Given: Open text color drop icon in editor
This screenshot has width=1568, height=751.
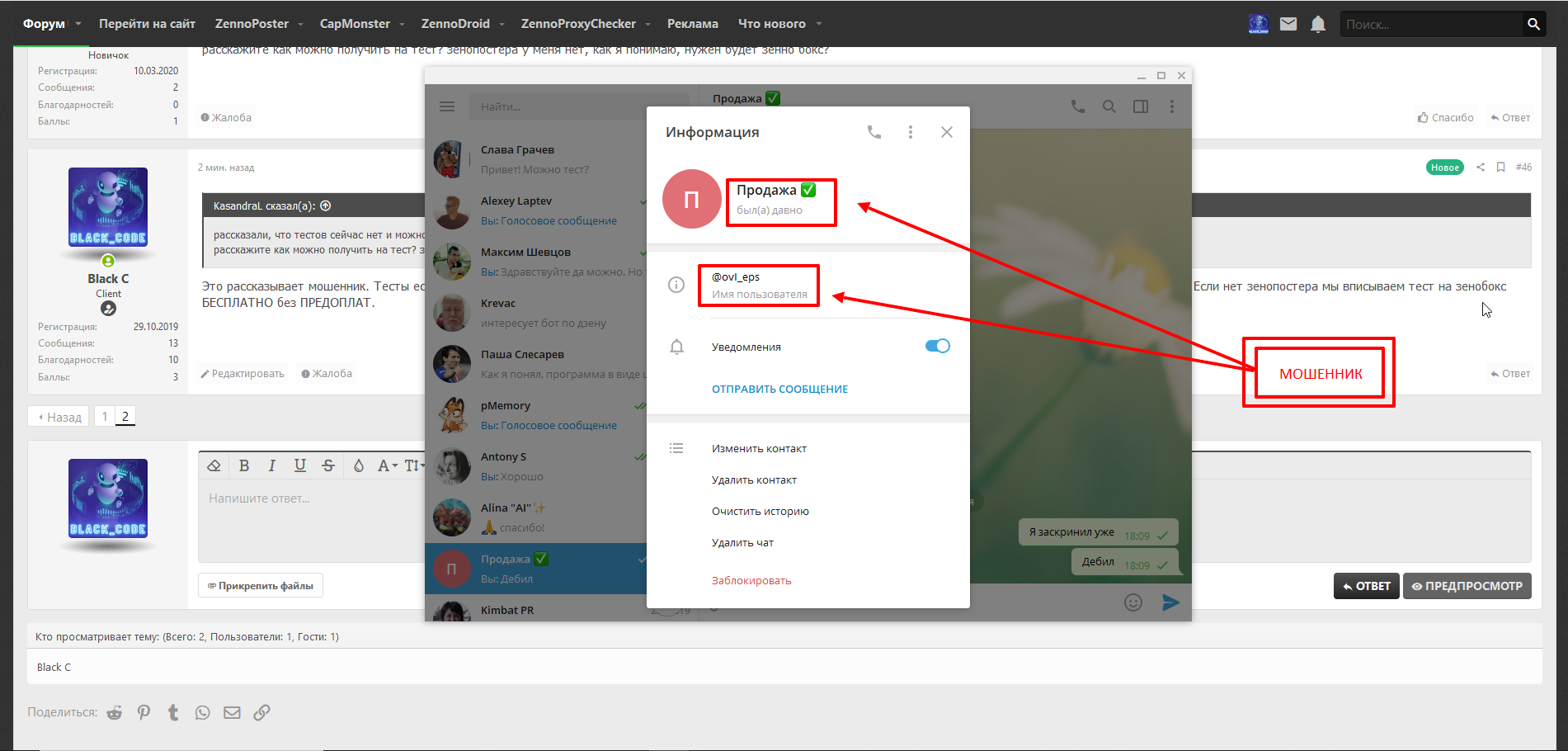Looking at the screenshot, I should 359,465.
